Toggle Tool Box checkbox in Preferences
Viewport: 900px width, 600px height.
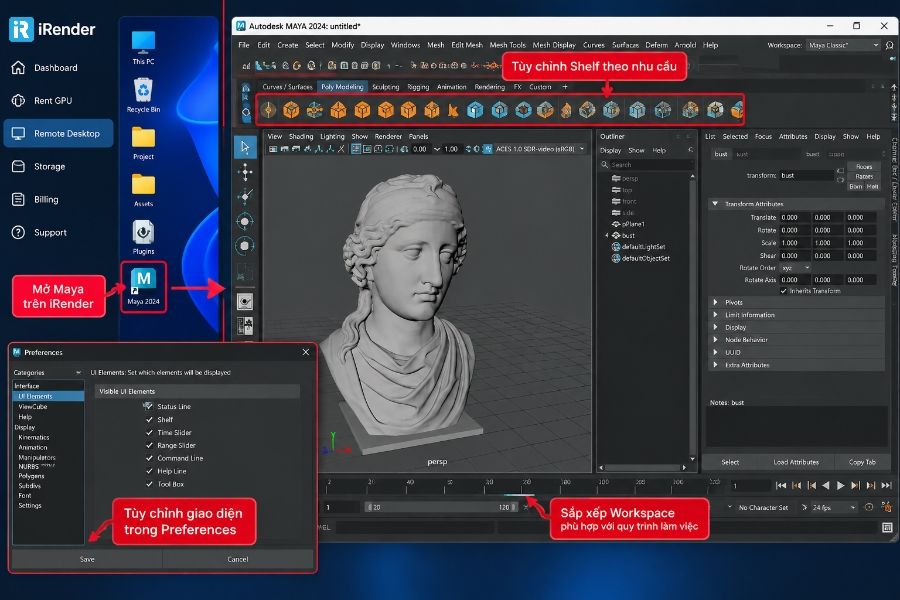pos(149,484)
